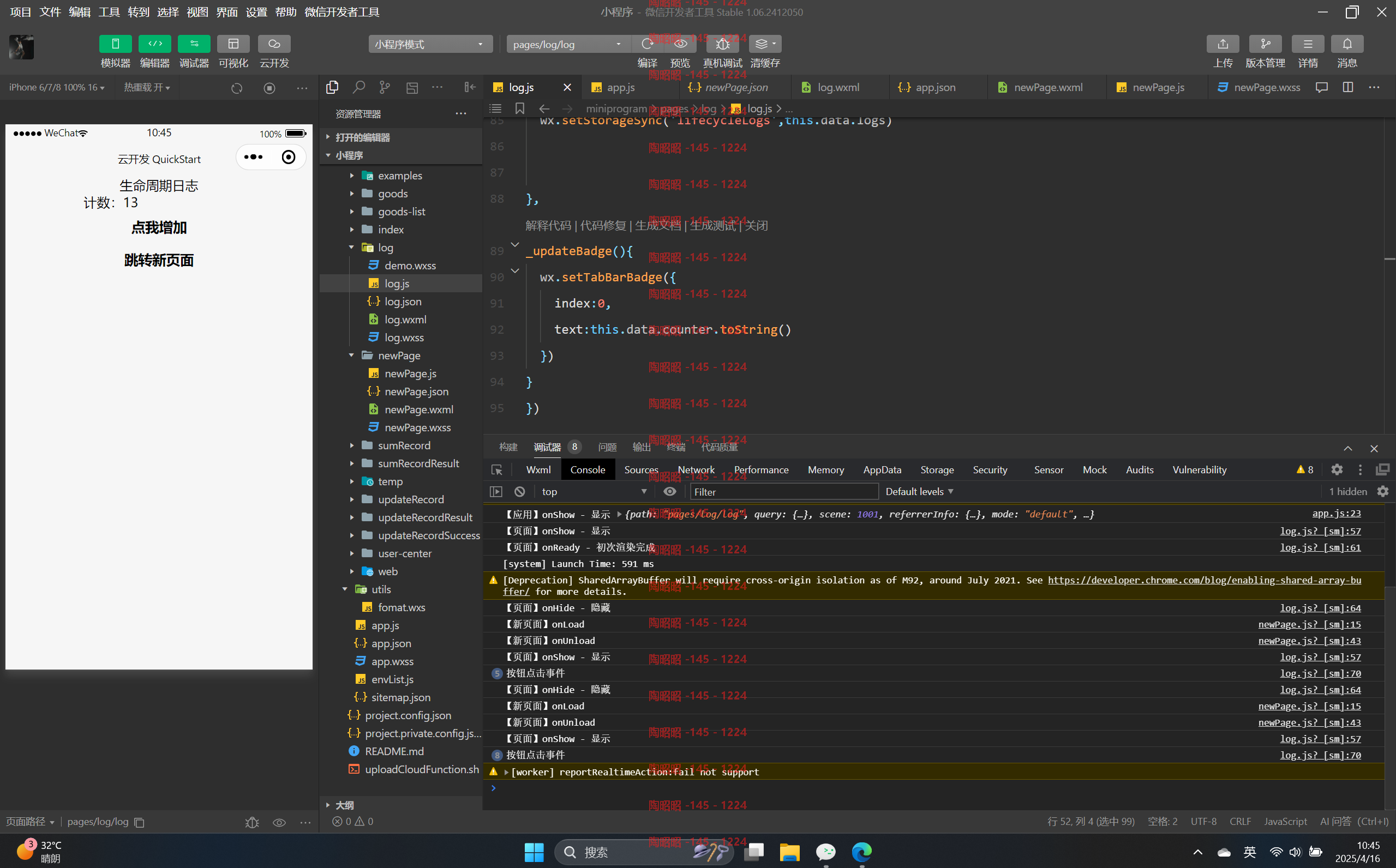The width and height of the screenshot is (1396, 868).
Task: Expand the worker reportRealtimeAction warning
Action: [506, 772]
